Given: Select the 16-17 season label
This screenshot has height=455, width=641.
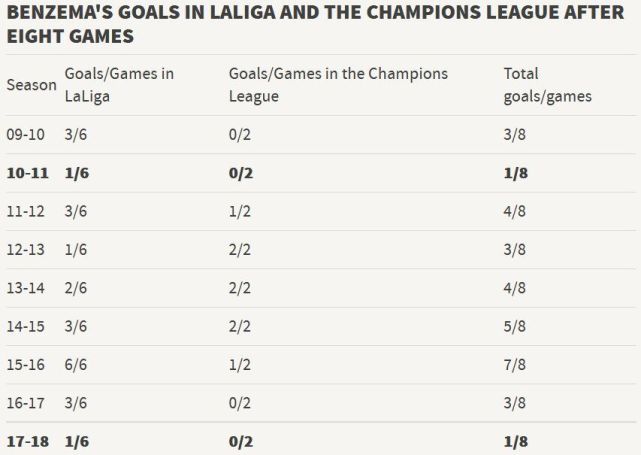Looking at the screenshot, I should pyautogui.click(x=26, y=404).
